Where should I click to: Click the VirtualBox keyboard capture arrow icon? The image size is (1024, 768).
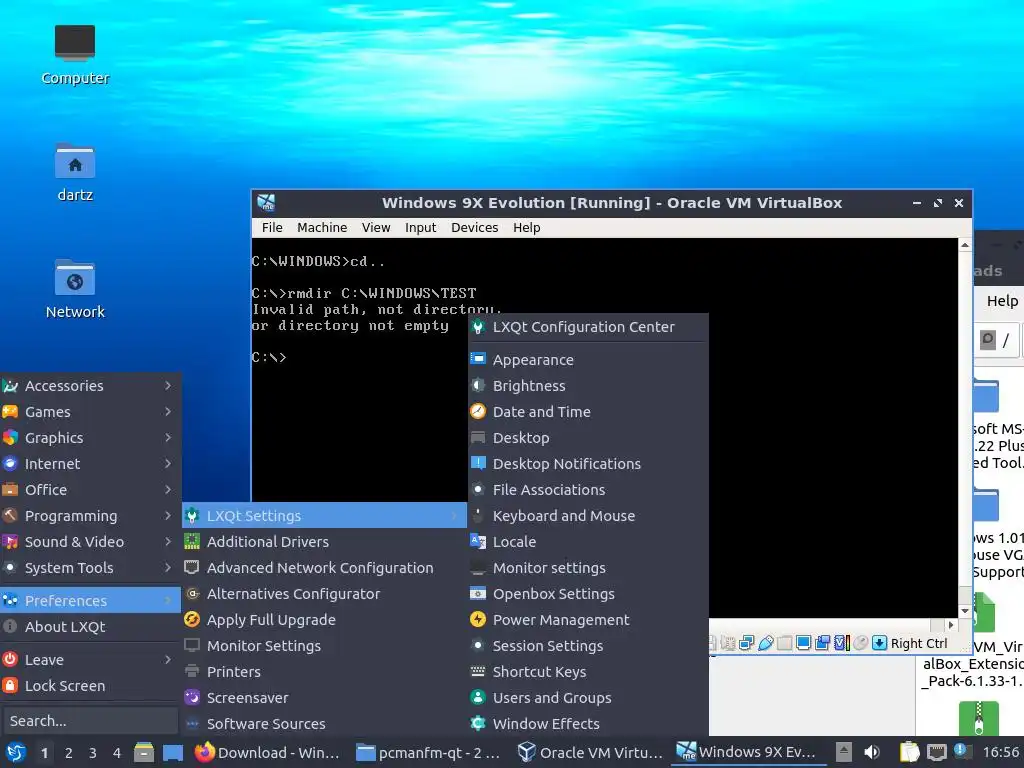click(880, 643)
